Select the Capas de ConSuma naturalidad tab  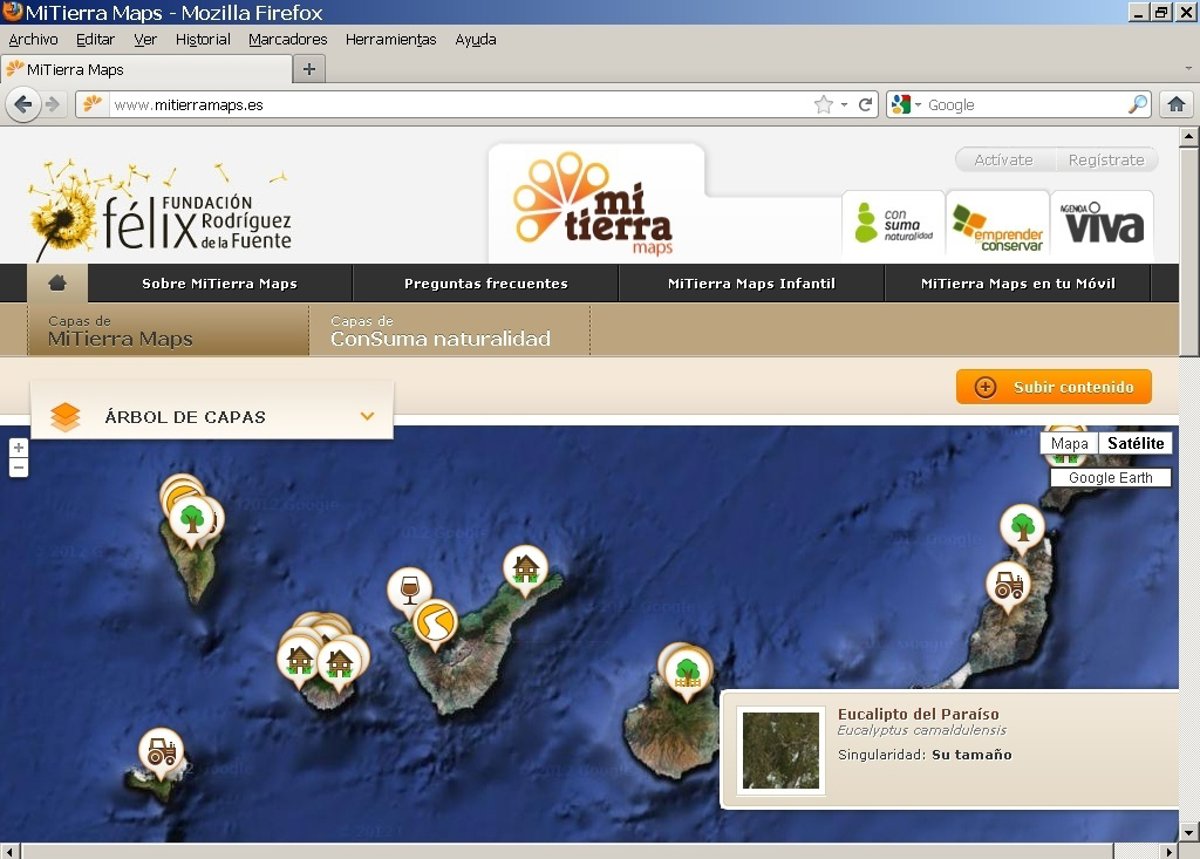pos(441,331)
